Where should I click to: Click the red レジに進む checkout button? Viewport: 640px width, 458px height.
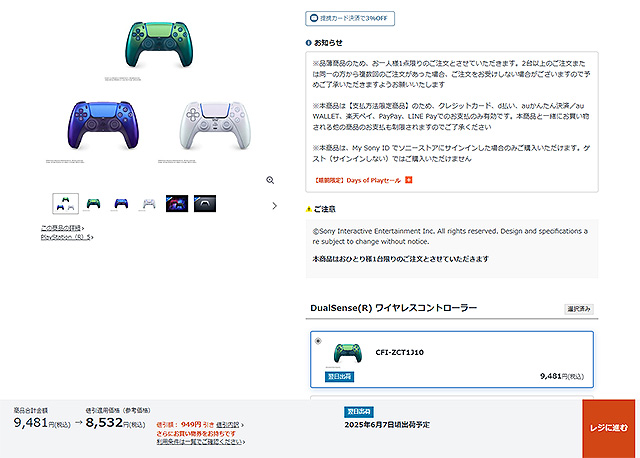[609, 428]
